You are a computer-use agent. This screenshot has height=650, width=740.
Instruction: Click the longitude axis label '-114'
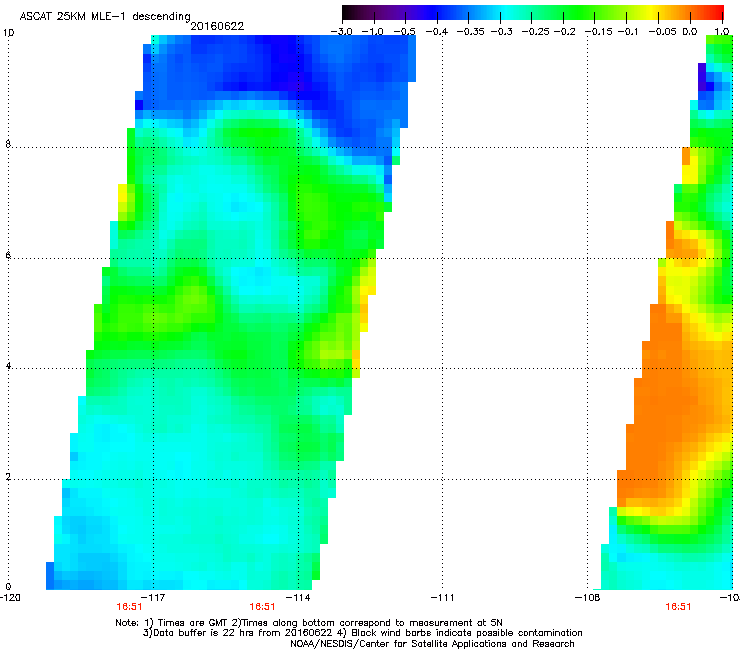coord(298,598)
